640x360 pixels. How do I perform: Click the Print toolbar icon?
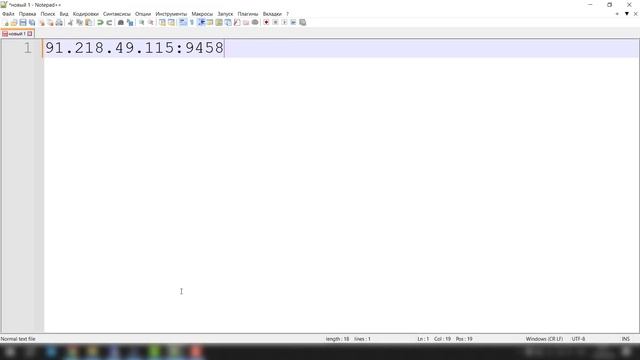[59, 22]
